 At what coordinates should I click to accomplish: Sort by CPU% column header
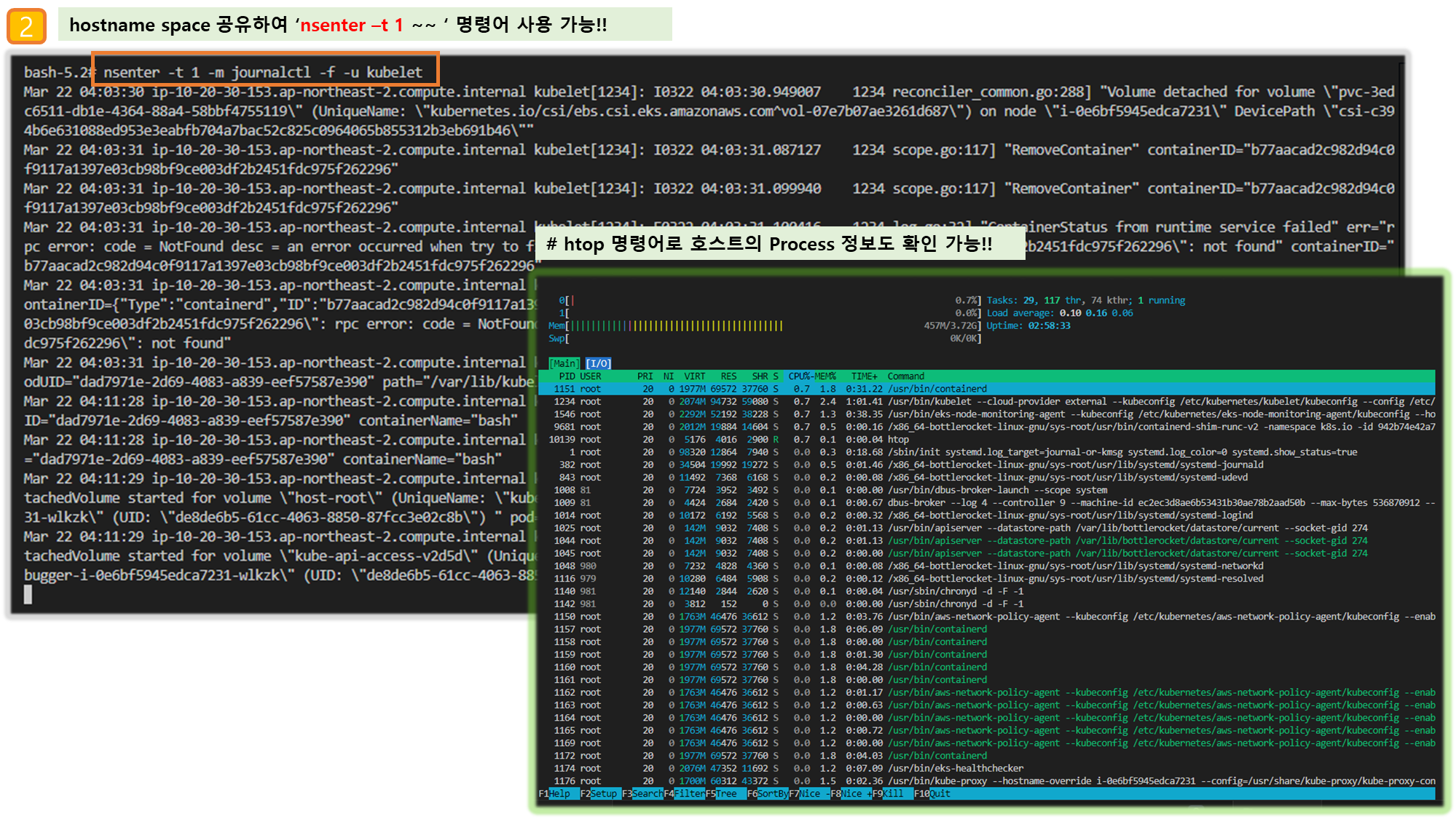(800, 376)
